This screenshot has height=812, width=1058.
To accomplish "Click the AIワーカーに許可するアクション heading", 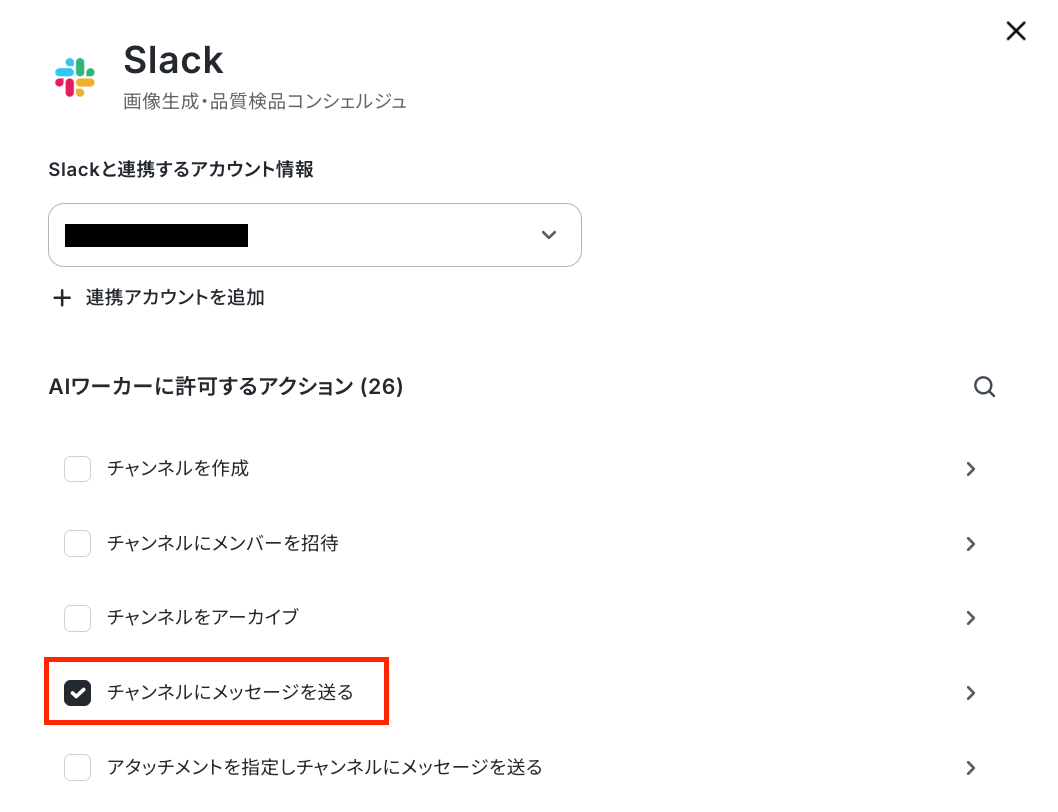I will pyautogui.click(x=226, y=387).
